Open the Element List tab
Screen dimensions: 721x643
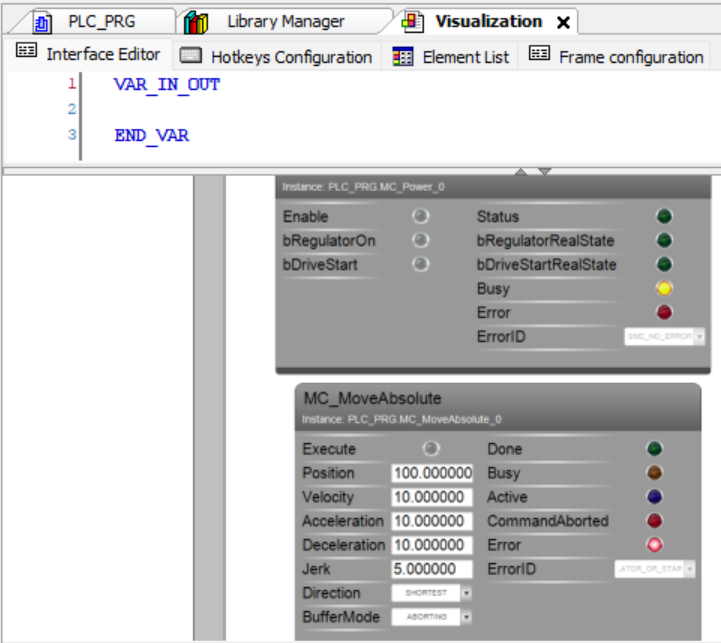[x=465, y=57]
